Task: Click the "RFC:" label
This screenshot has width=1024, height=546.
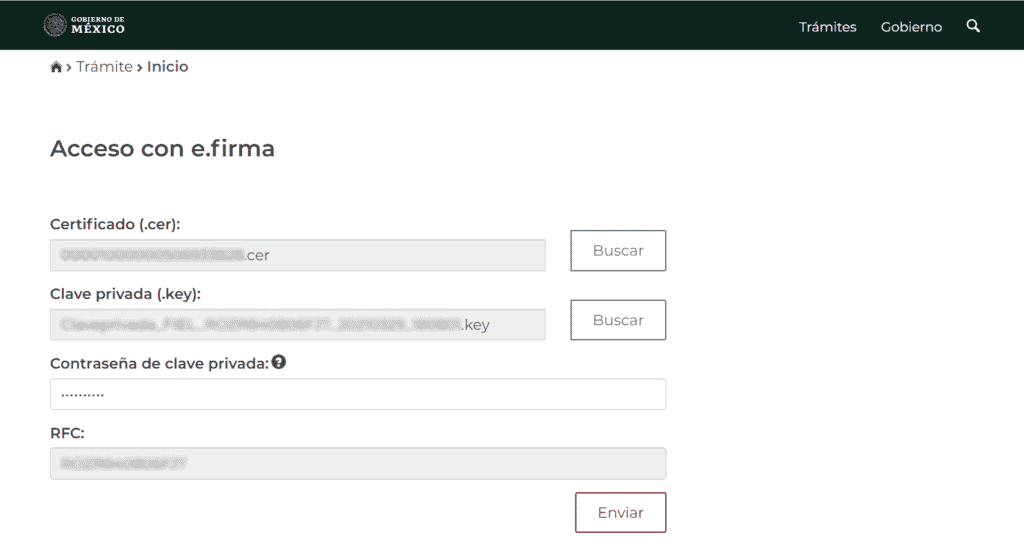Action: [x=67, y=432]
